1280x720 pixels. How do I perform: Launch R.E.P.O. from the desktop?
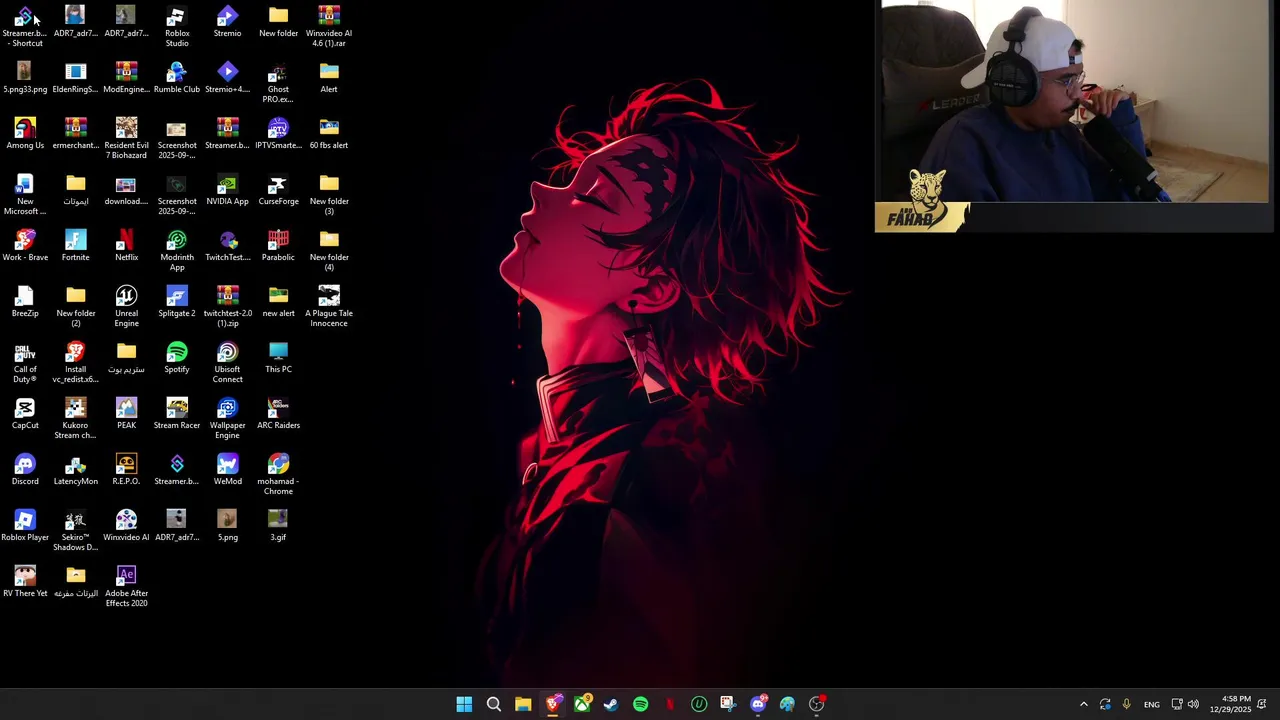[x=126, y=470]
